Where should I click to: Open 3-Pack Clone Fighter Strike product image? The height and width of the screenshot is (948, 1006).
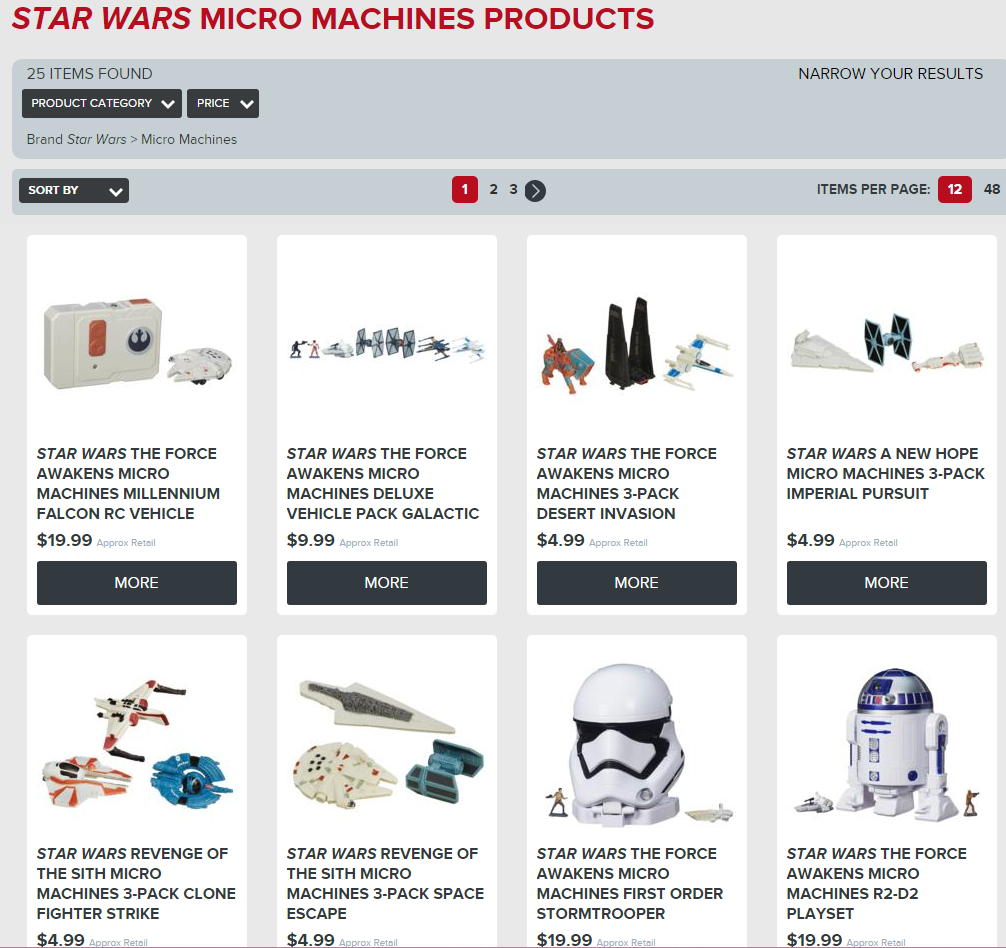pos(137,743)
